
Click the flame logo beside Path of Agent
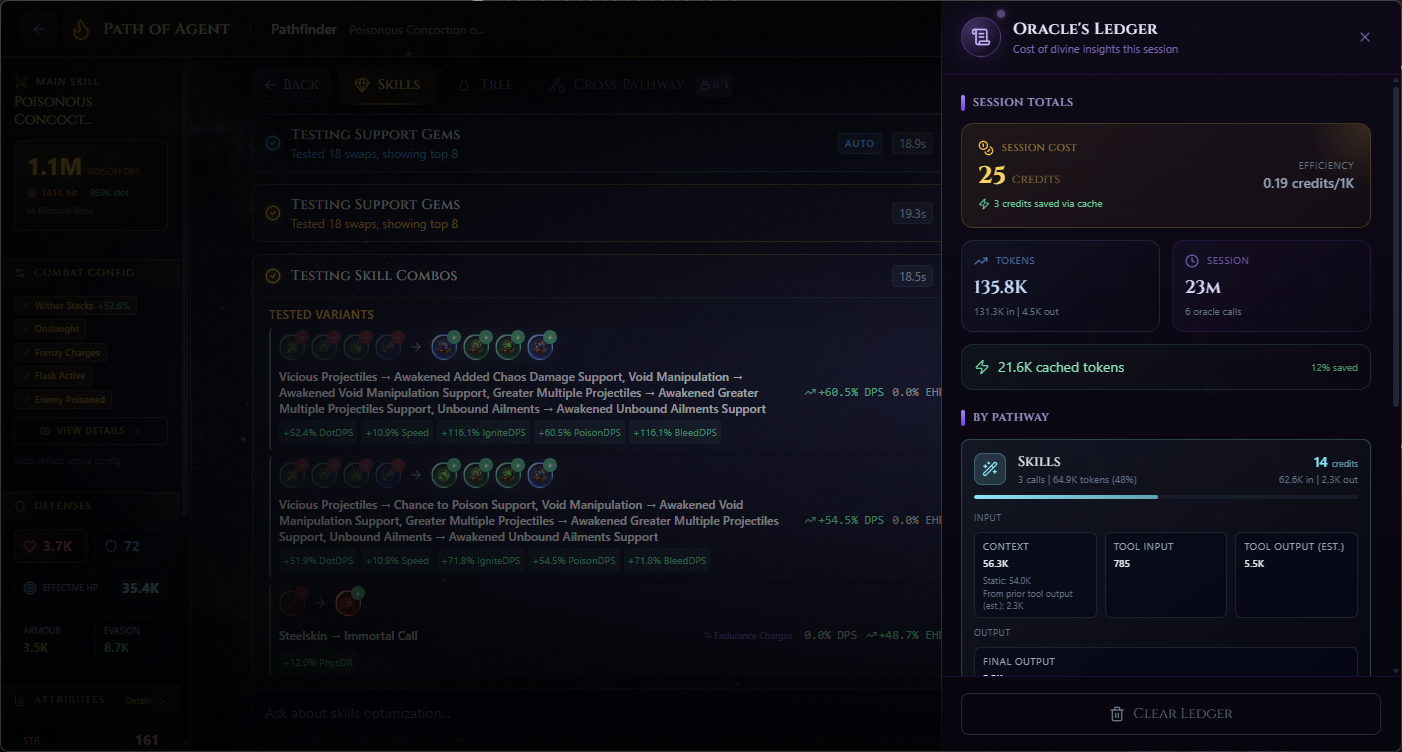tap(81, 29)
